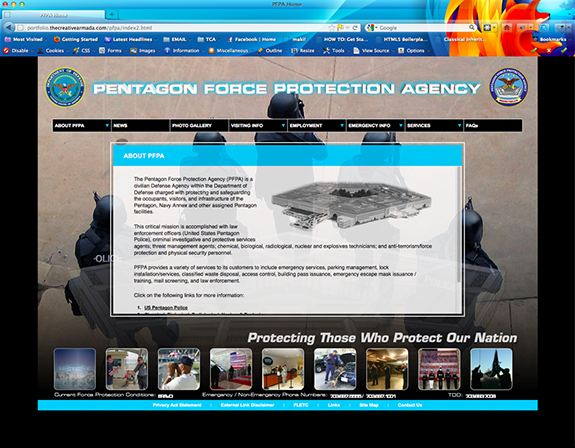Open the first blue history thumbnail

pyautogui.click(x=75, y=369)
